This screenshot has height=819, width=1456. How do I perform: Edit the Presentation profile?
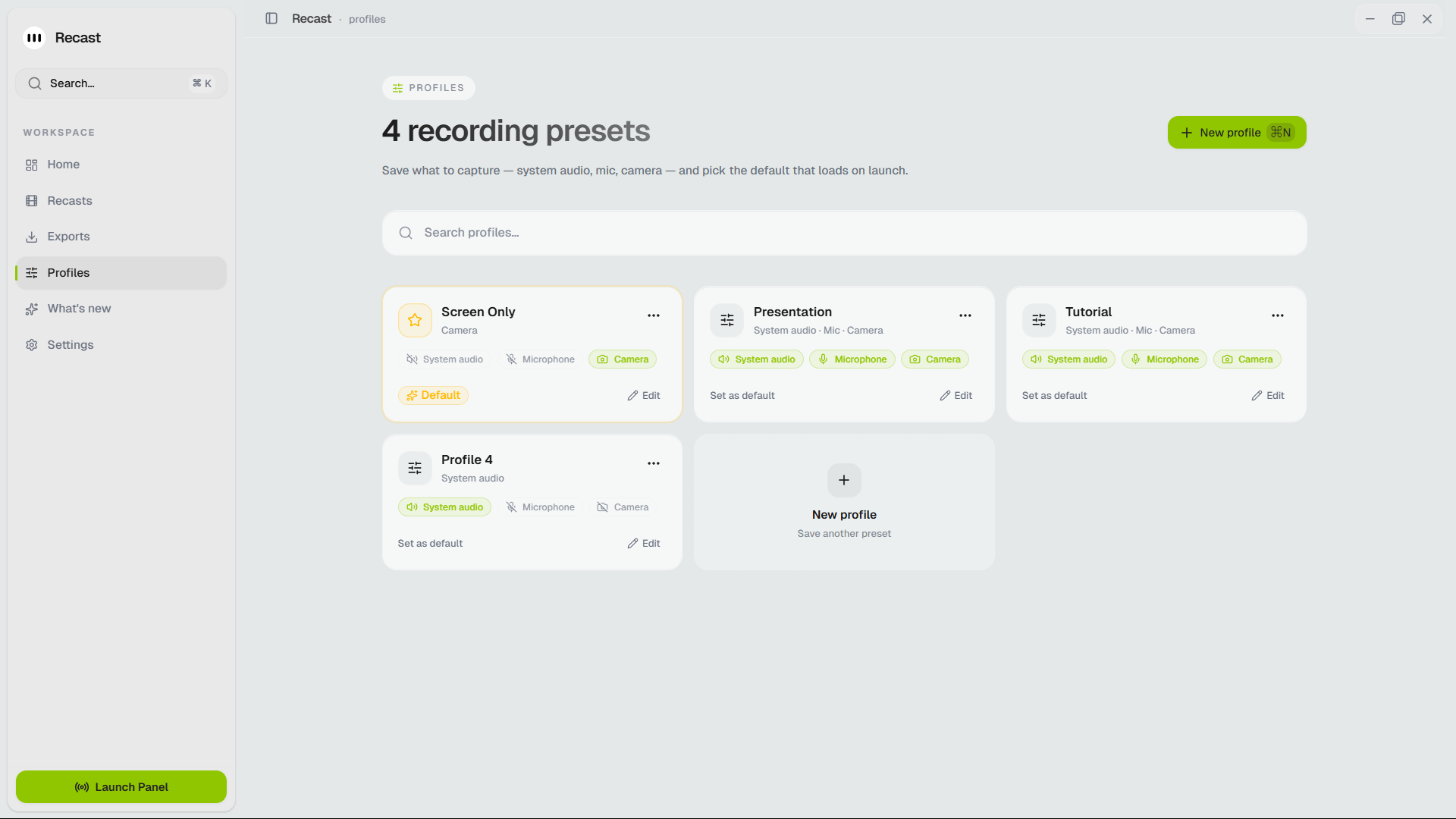point(956,396)
